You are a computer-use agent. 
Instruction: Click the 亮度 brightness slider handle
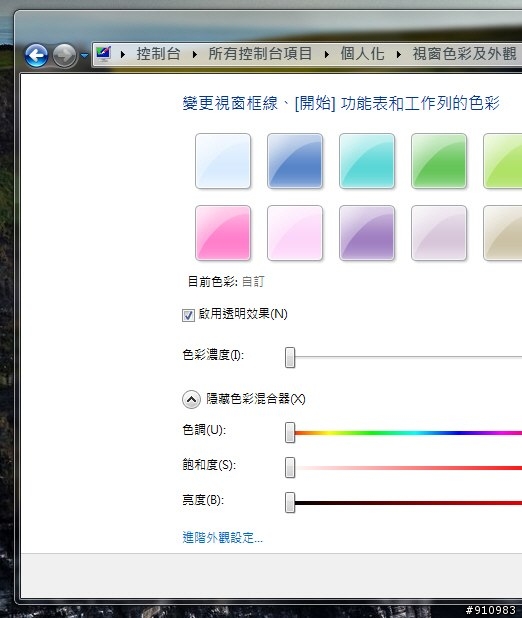click(290, 503)
